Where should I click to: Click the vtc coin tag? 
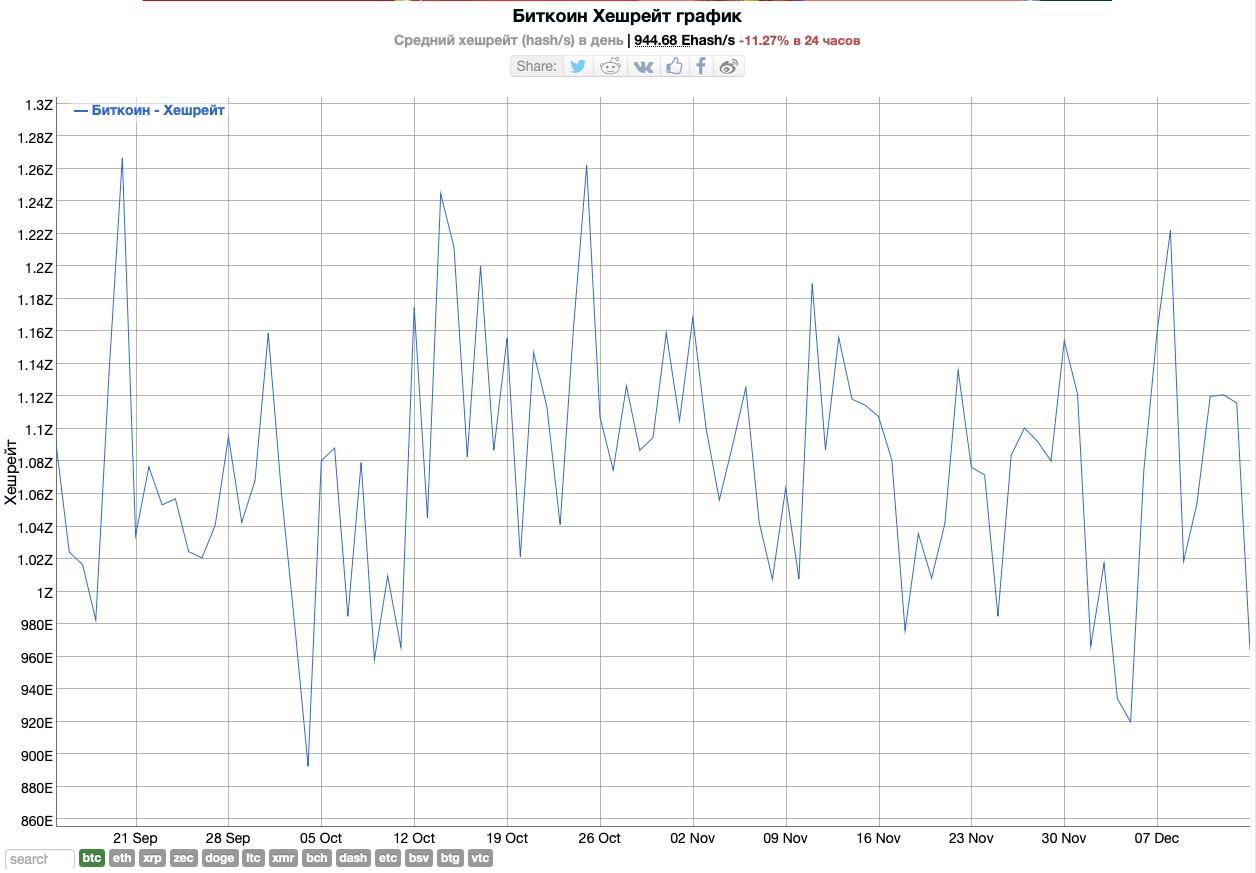pyautogui.click(x=480, y=858)
